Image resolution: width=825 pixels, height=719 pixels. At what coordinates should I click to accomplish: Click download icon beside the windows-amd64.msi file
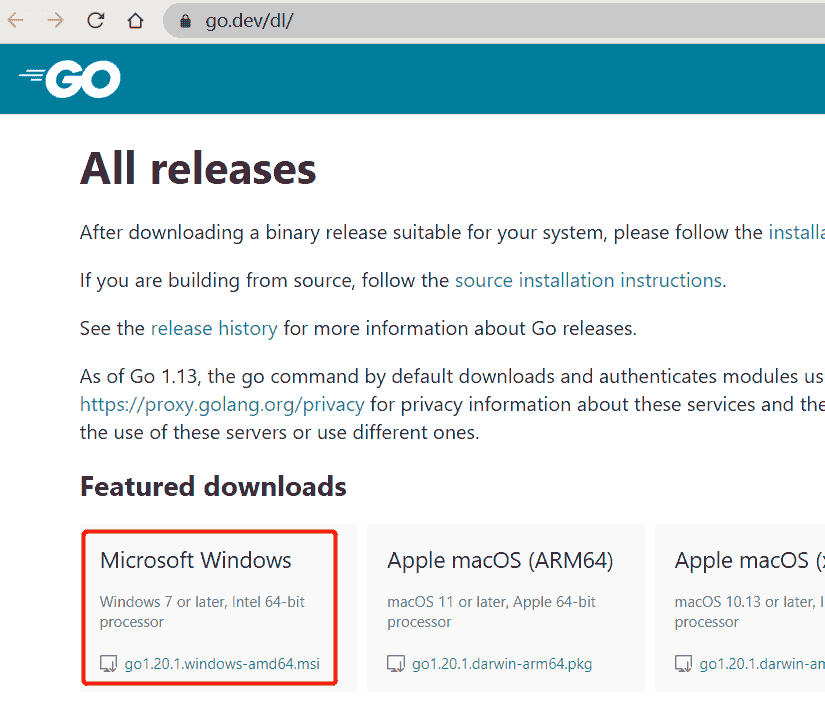coord(109,663)
